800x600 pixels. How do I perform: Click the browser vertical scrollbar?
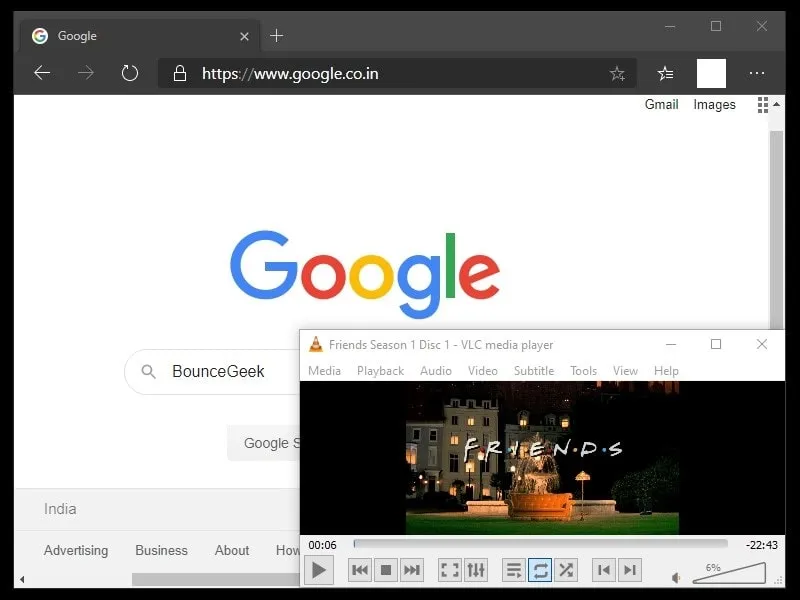pyautogui.click(x=776, y=230)
